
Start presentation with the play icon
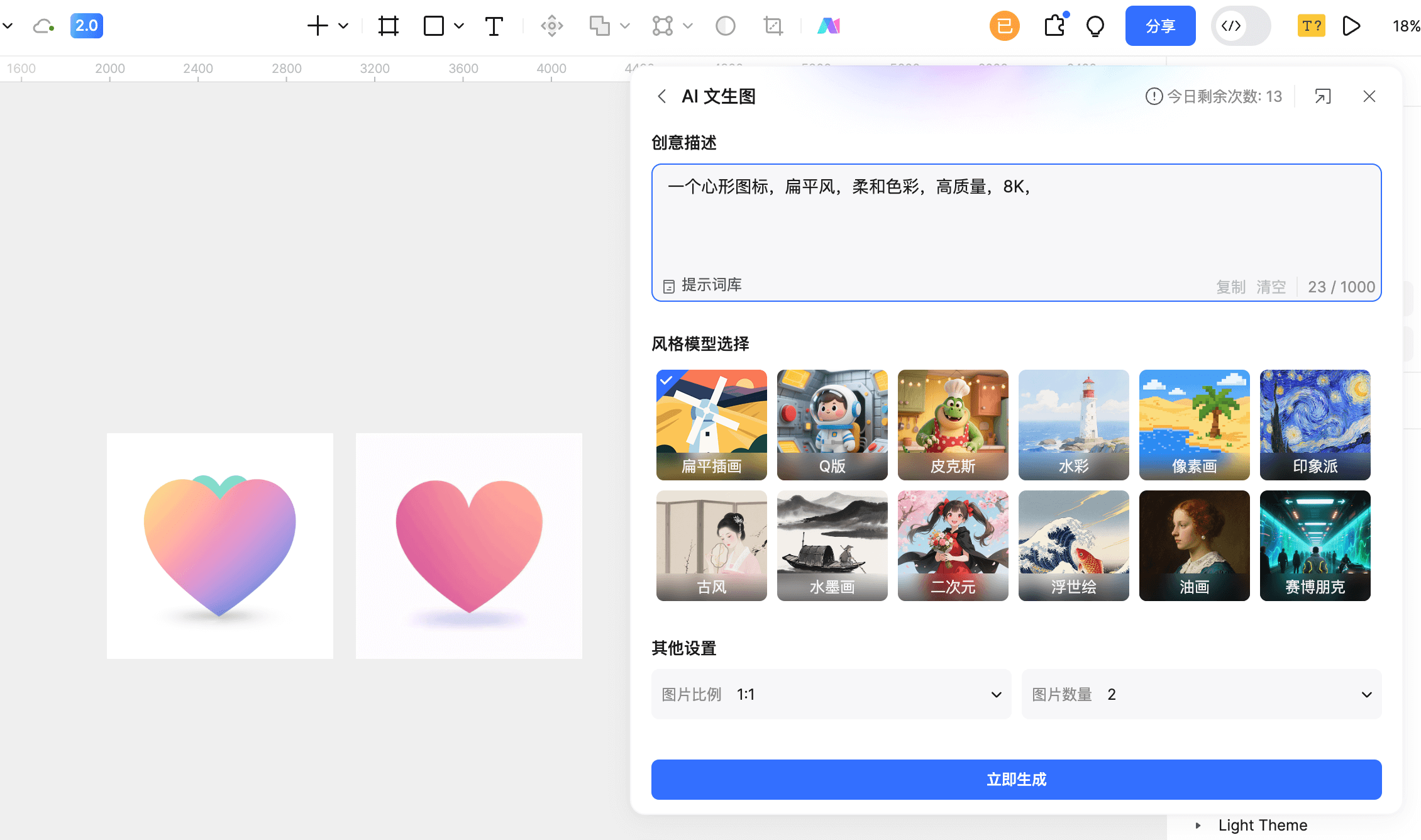[1351, 26]
